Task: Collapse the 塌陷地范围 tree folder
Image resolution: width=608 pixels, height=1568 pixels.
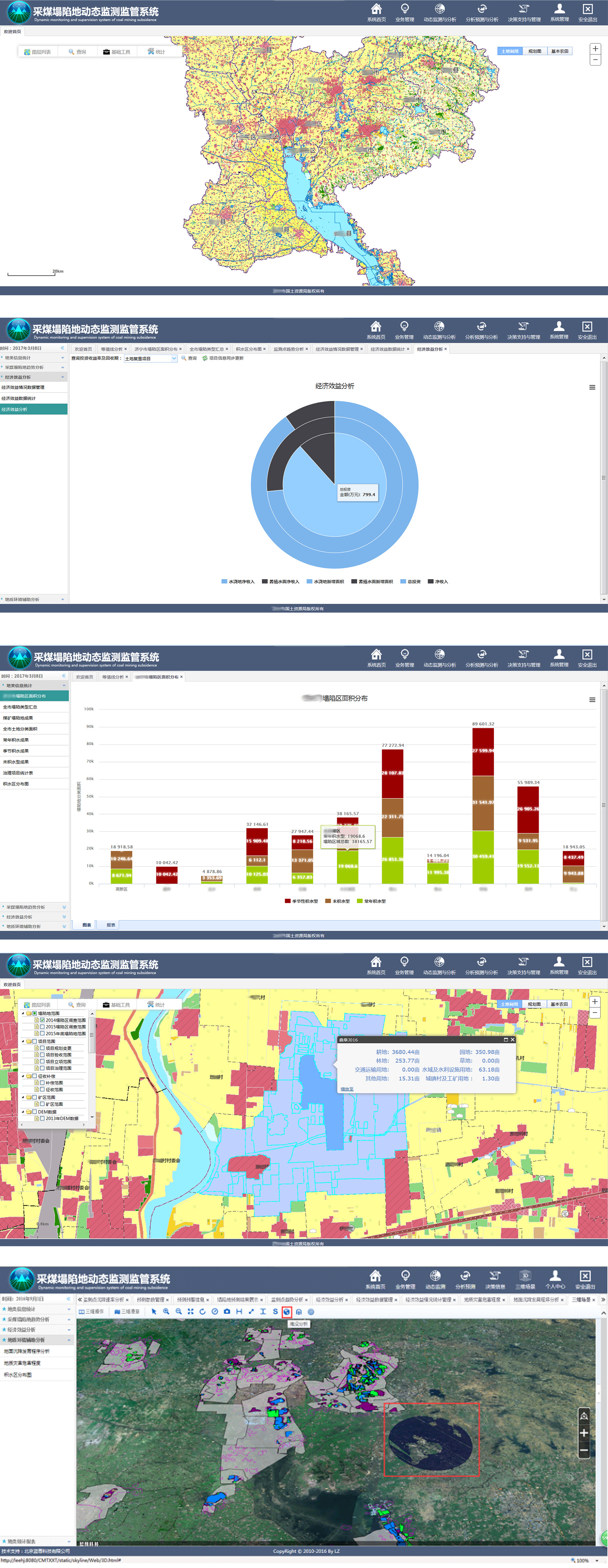Action: click(x=23, y=1014)
